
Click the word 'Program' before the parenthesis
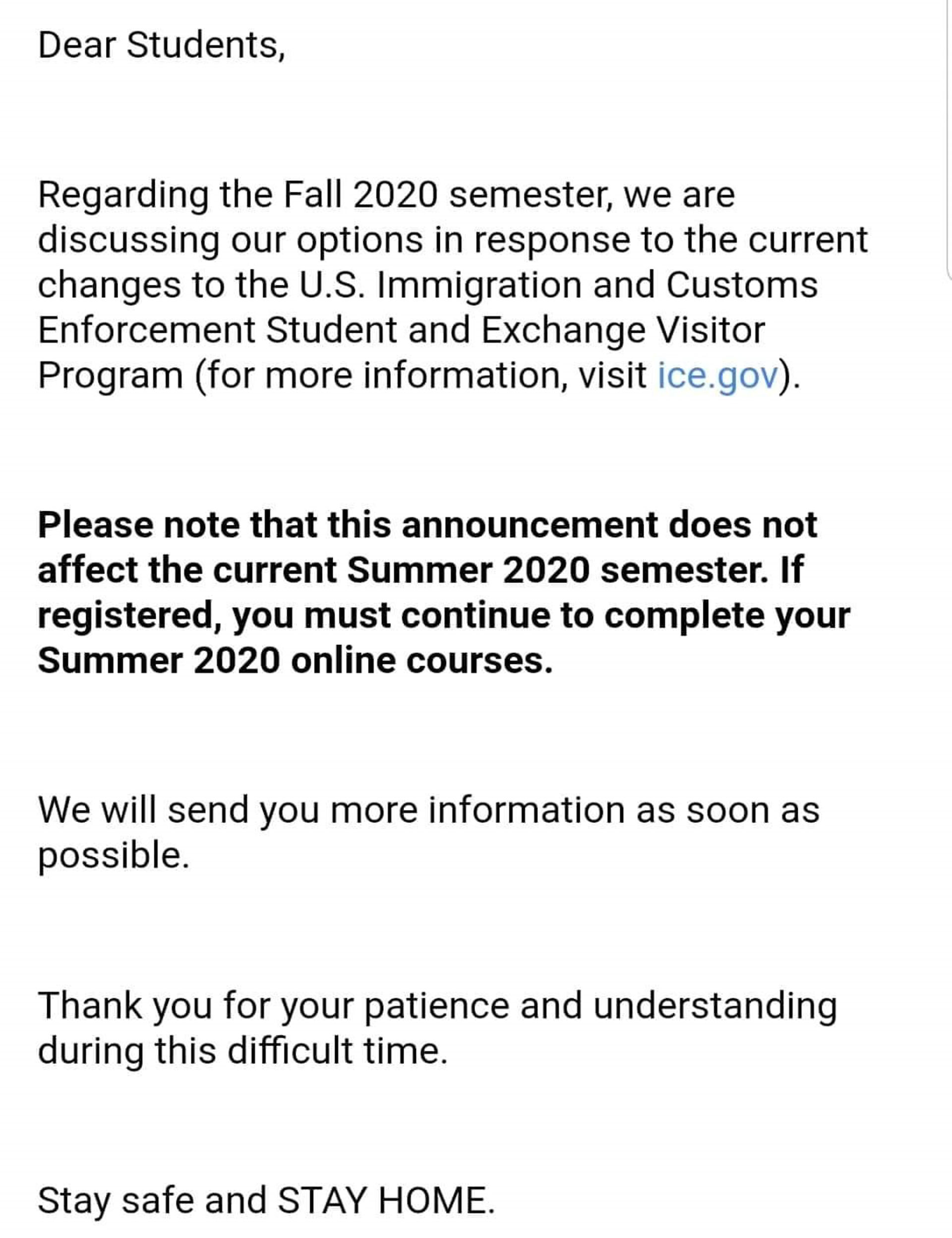point(111,376)
